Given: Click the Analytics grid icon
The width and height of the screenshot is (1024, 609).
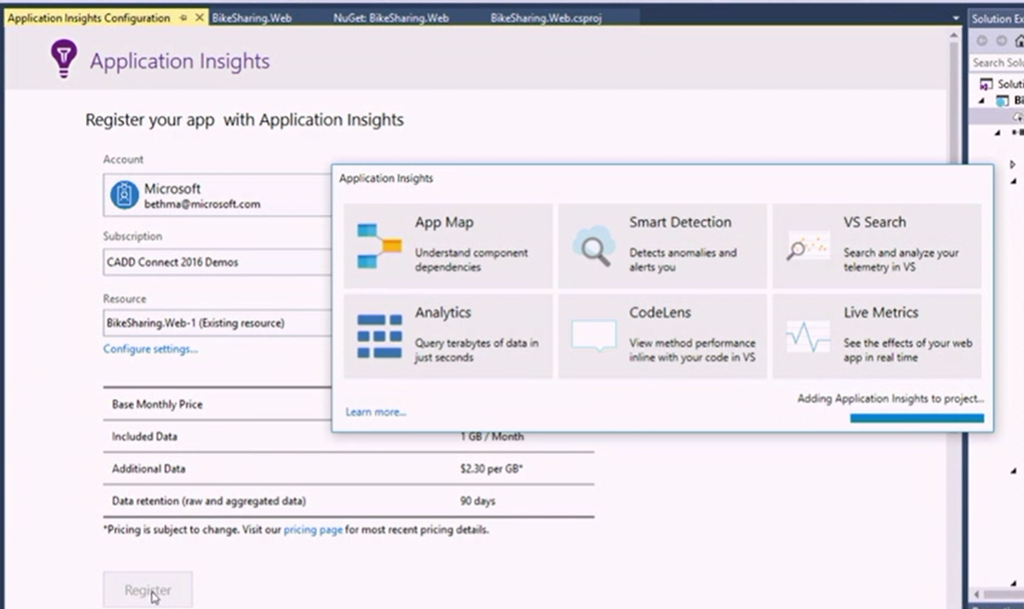Looking at the screenshot, I should [378, 336].
